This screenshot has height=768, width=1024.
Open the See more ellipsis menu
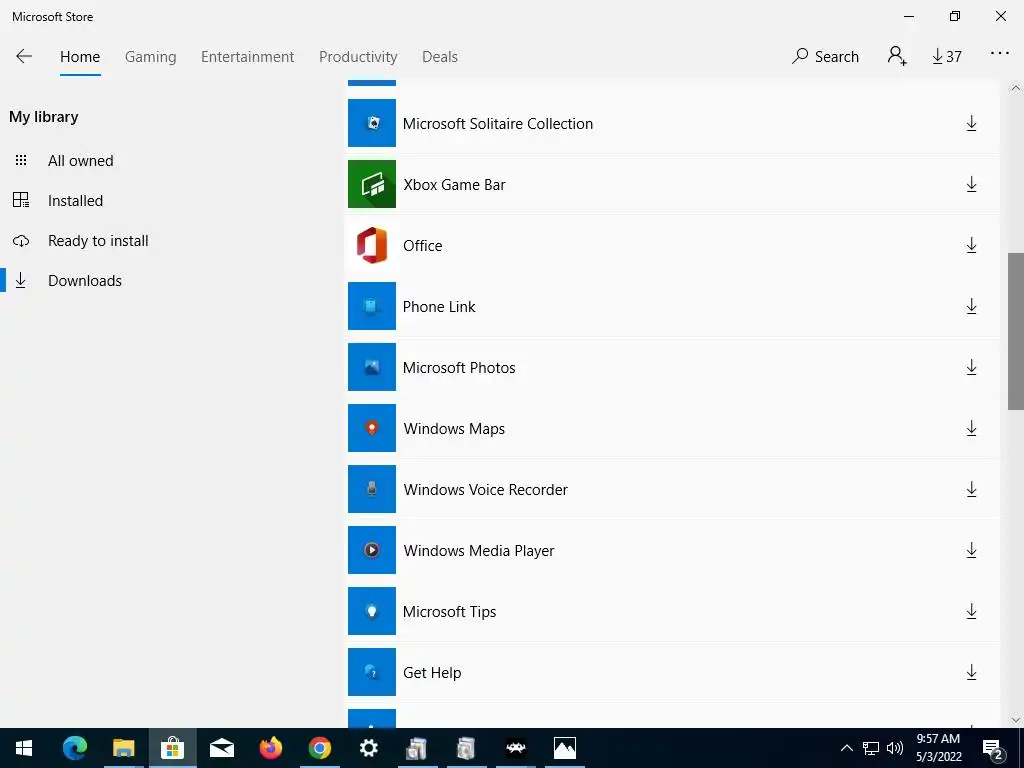(999, 54)
